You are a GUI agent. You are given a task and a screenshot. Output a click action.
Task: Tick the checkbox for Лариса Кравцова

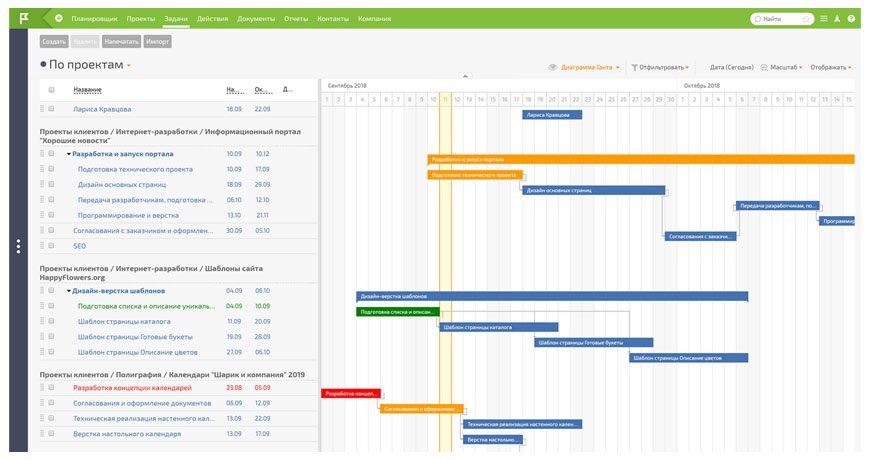tap(51, 109)
